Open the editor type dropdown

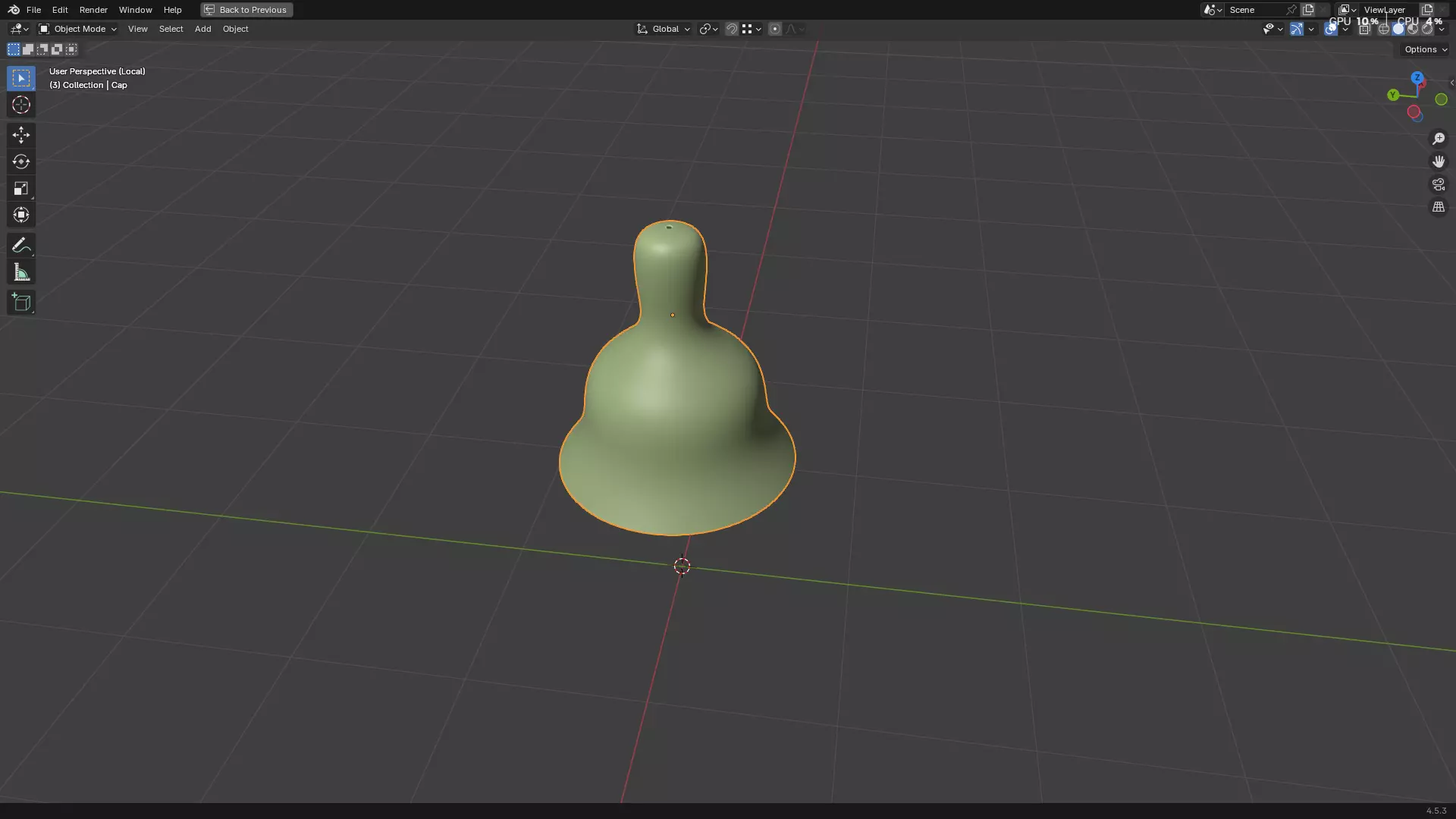point(19,29)
